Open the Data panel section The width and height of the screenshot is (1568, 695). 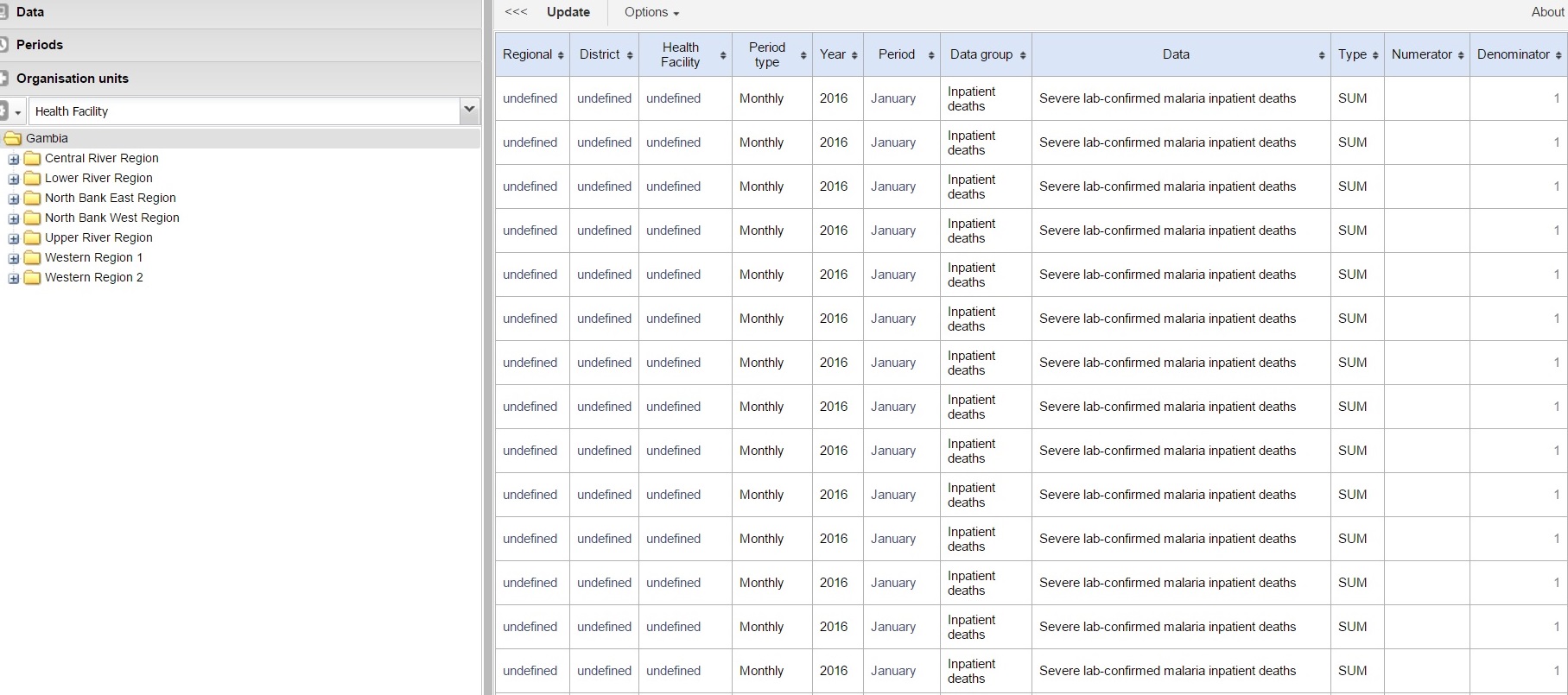(x=30, y=12)
